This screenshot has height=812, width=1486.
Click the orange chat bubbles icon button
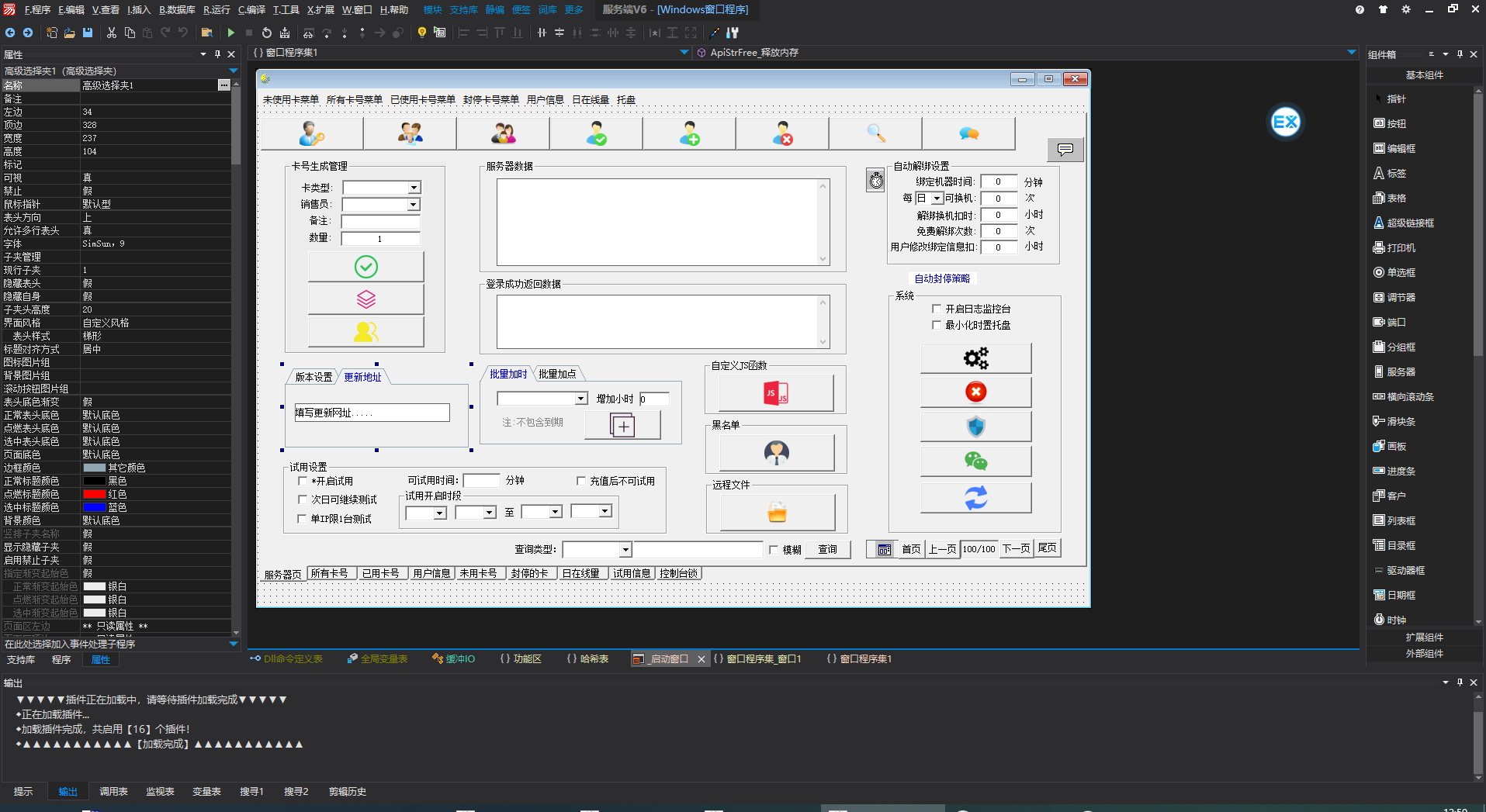969,133
